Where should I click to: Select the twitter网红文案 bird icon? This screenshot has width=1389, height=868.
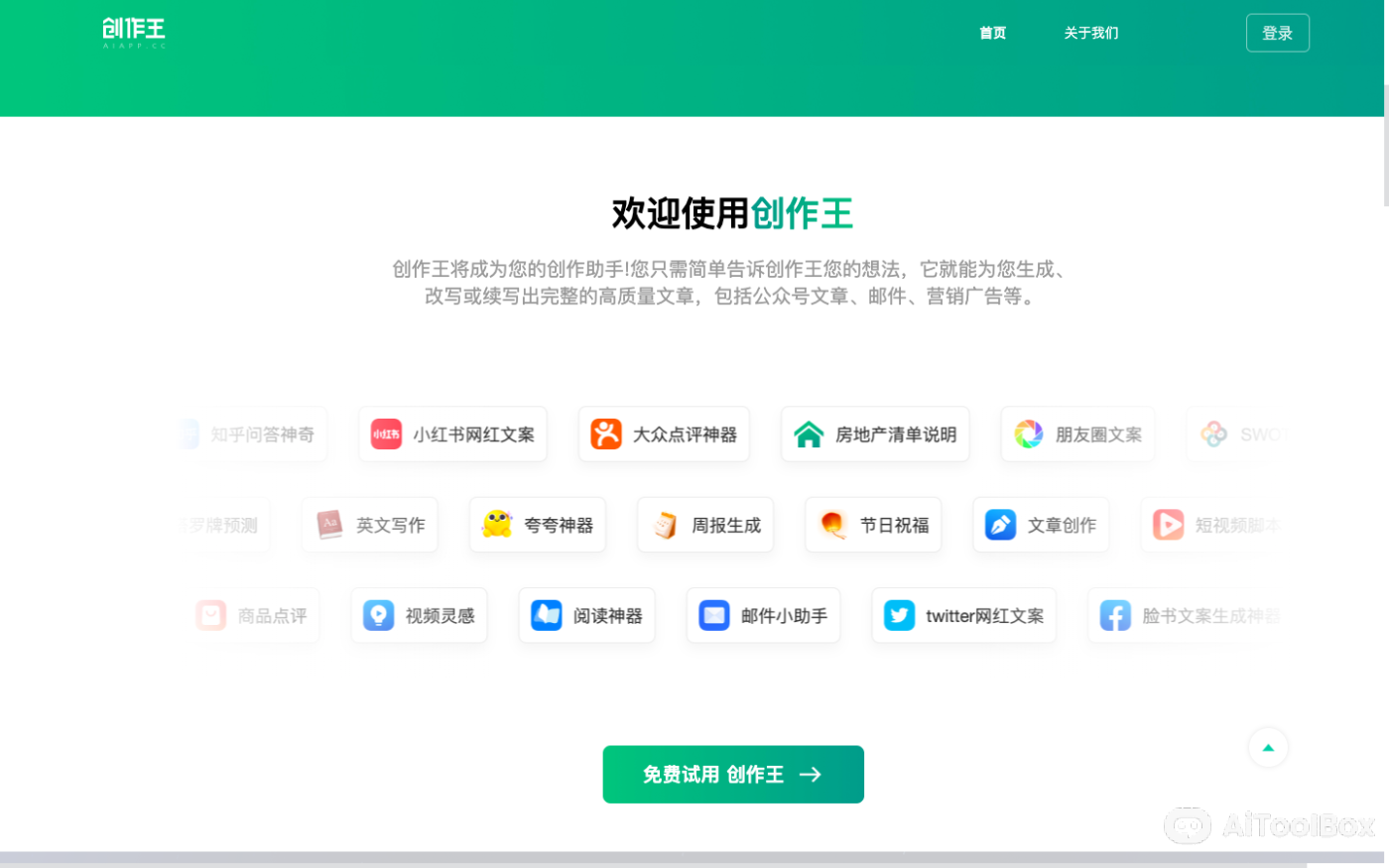[x=899, y=615]
